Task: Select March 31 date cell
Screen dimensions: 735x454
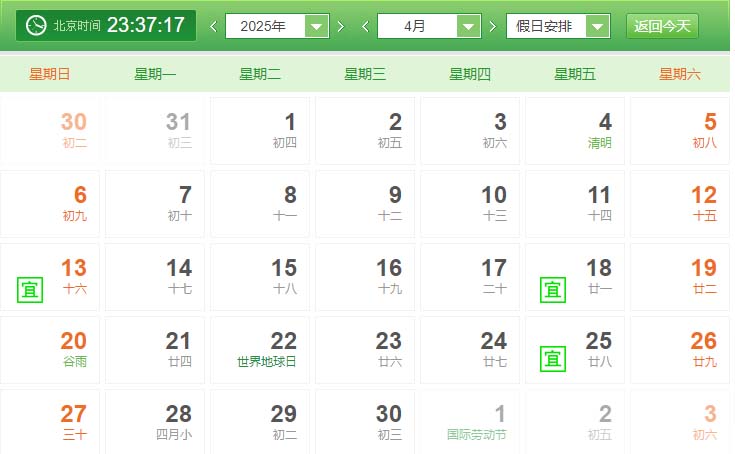Action: pos(157,131)
